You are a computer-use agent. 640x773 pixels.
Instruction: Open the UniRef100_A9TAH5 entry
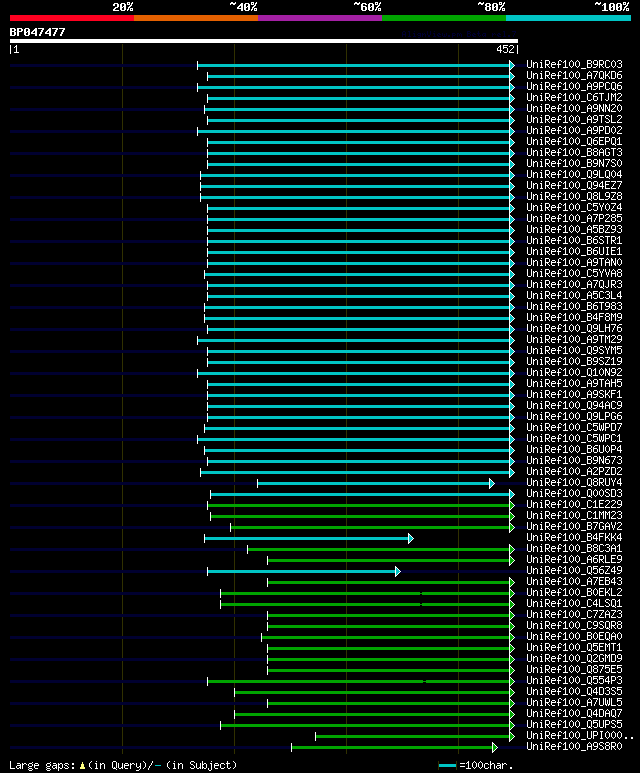click(x=574, y=384)
